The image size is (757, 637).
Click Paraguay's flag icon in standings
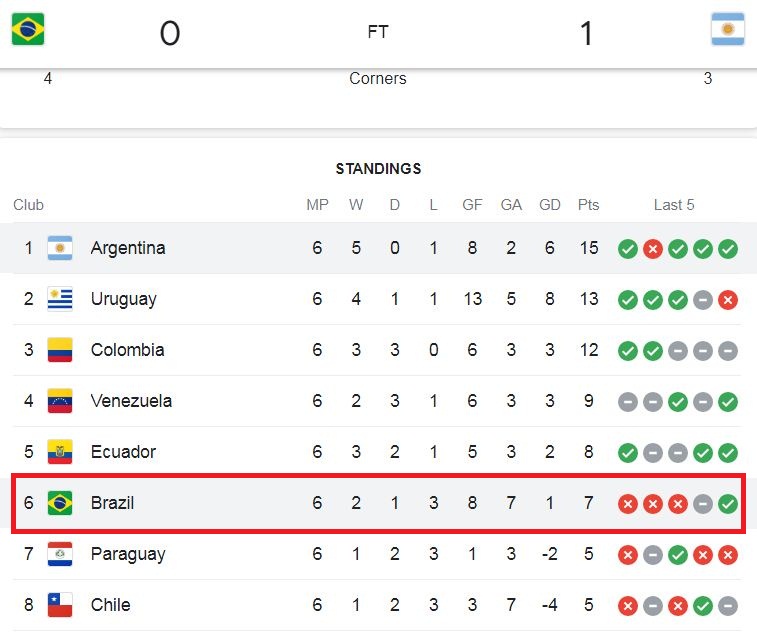point(60,554)
